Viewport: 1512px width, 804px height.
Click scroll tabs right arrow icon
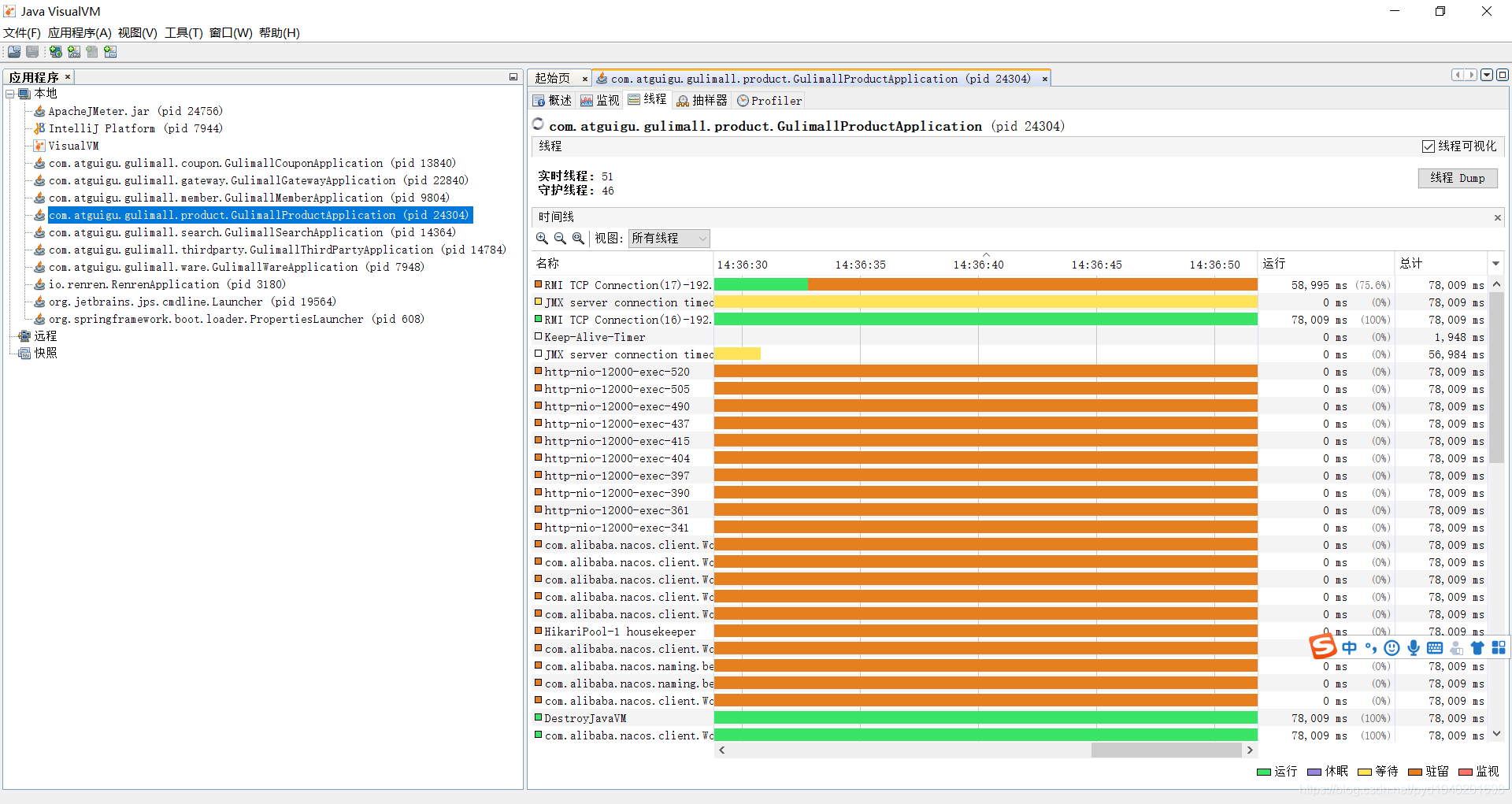point(1470,75)
